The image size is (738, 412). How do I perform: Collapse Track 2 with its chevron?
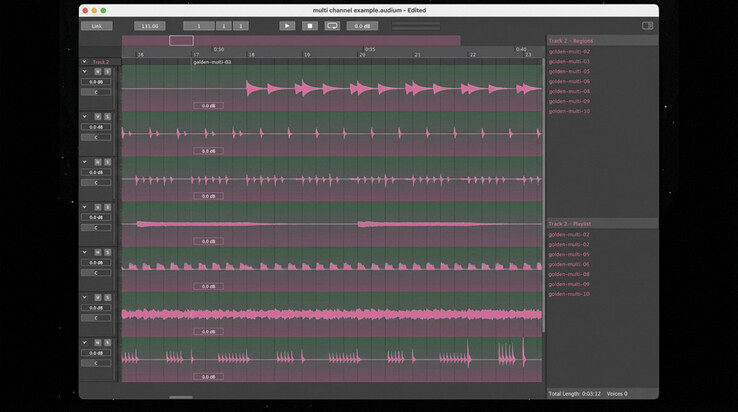coord(84,62)
